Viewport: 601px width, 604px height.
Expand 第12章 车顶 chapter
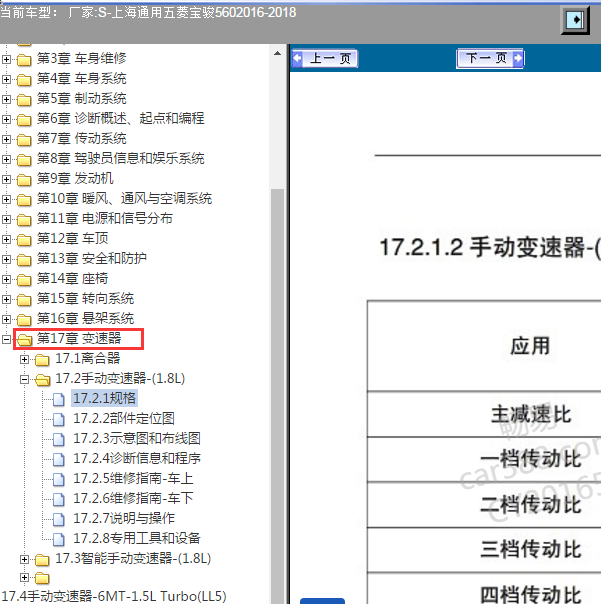pos(6,239)
